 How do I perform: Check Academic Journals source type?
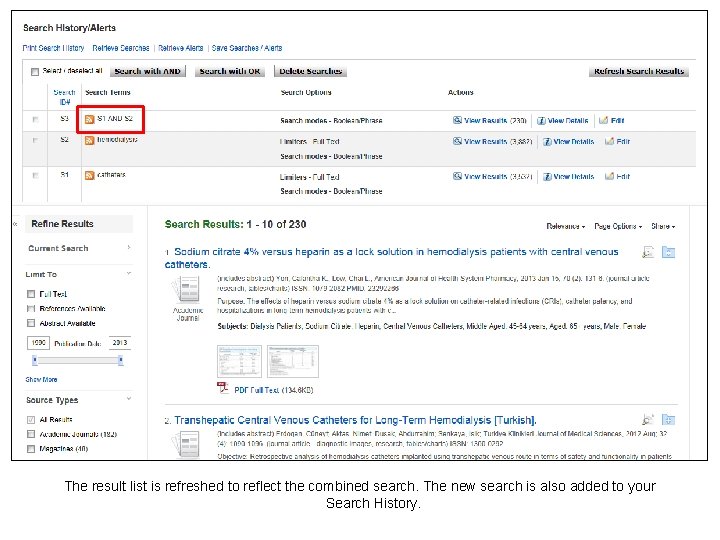coord(31,434)
